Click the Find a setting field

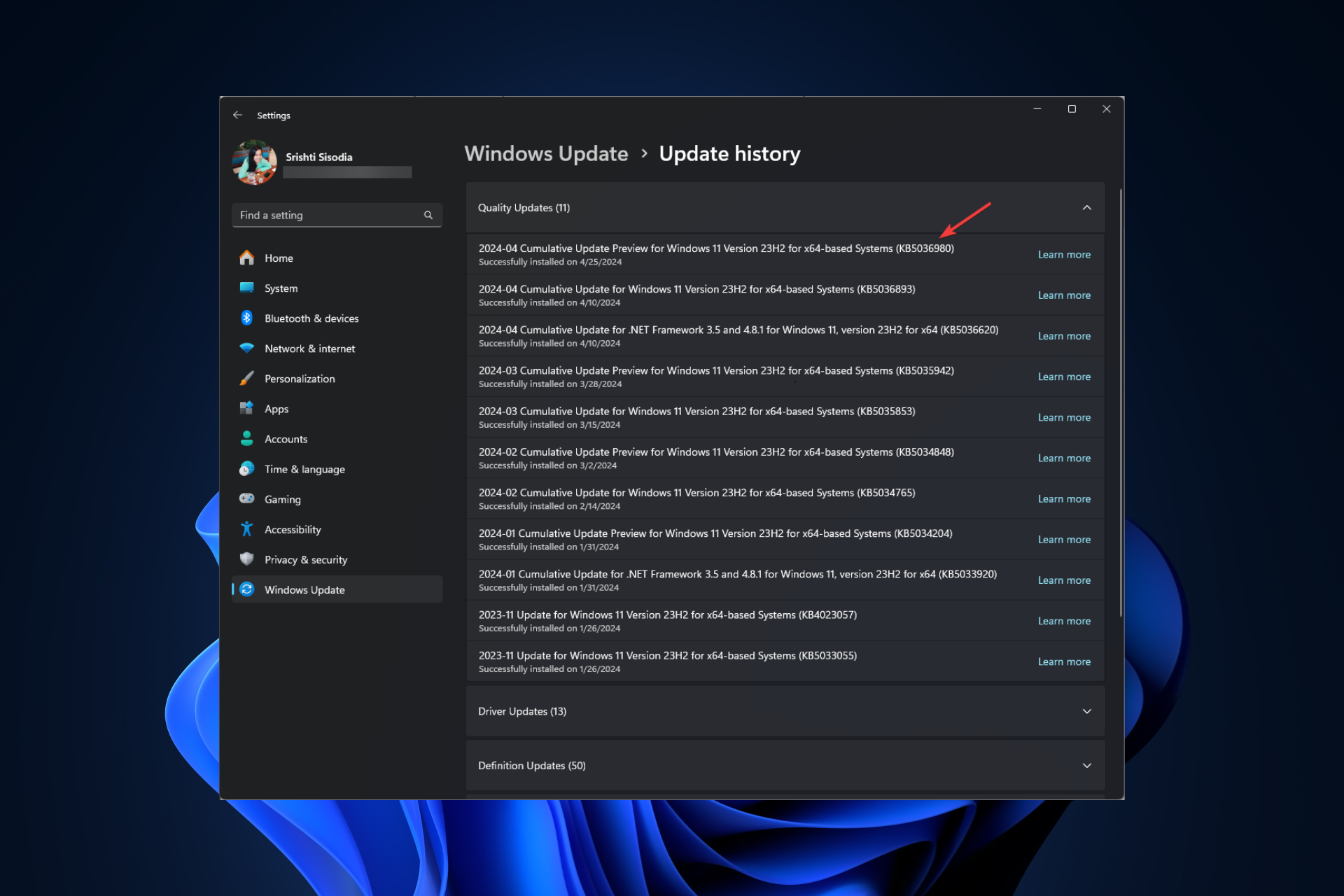tap(337, 215)
